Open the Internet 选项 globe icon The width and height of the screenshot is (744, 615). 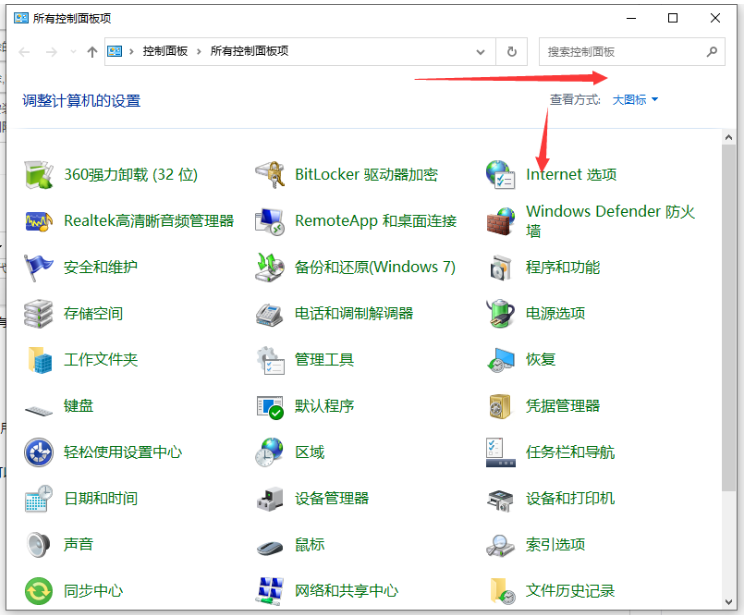point(501,175)
